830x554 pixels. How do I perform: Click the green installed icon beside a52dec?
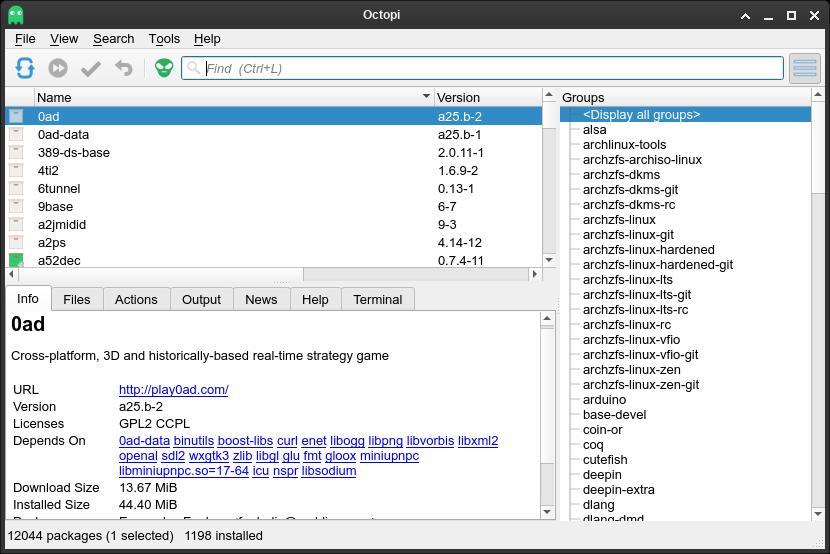pos(16,260)
